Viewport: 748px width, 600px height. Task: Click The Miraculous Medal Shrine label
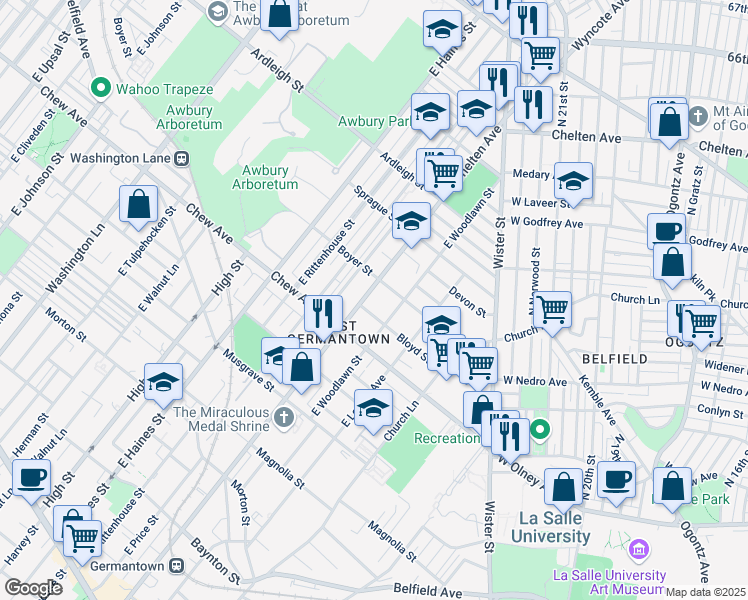221,419
